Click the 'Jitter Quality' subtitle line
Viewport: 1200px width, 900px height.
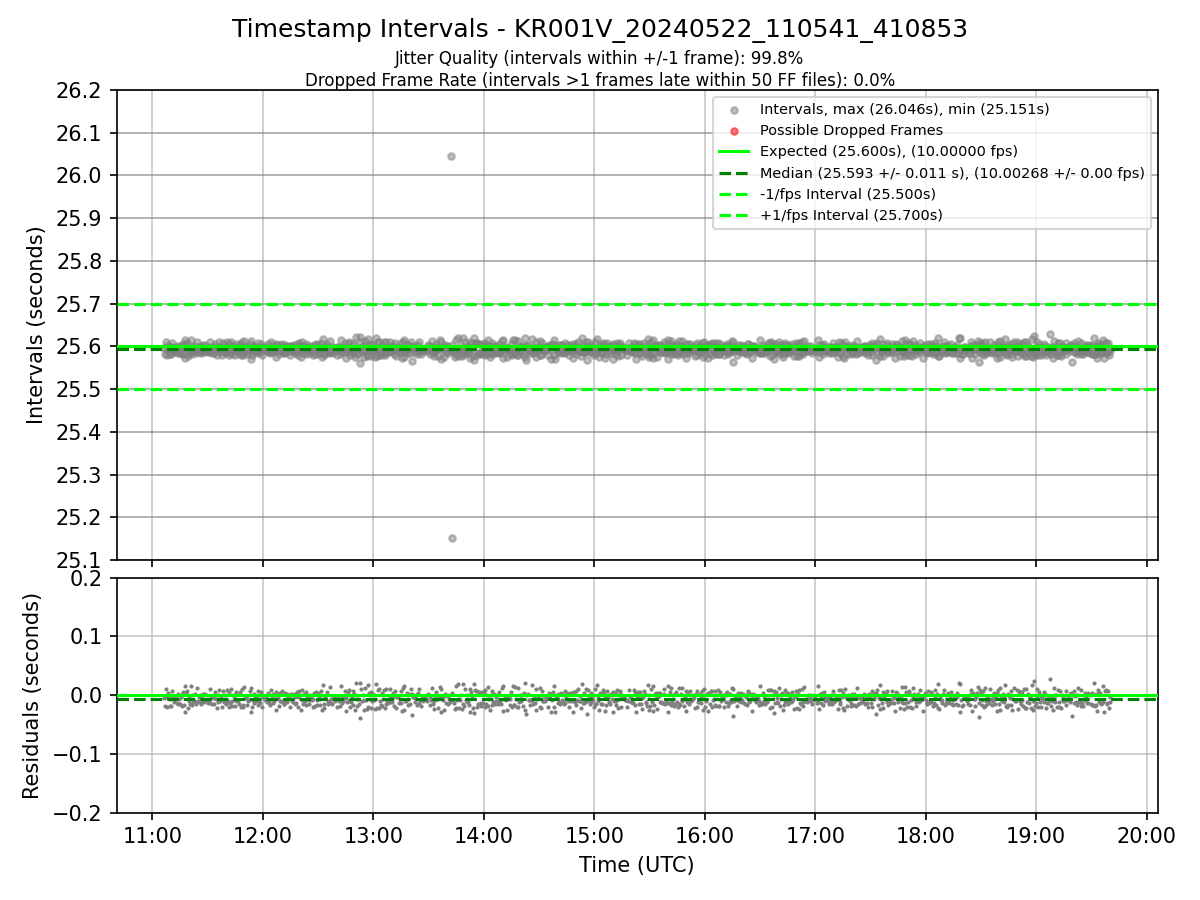[599, 58]
